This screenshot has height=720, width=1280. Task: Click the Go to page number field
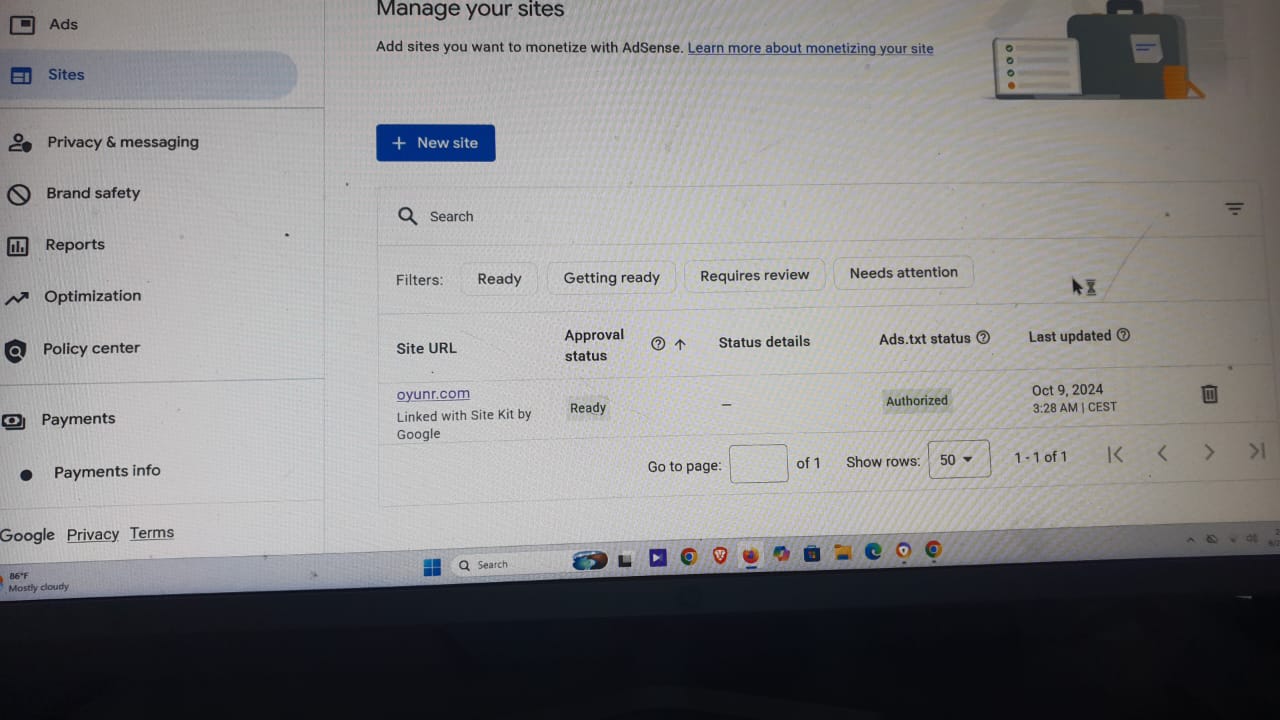(x=759, y=464)
